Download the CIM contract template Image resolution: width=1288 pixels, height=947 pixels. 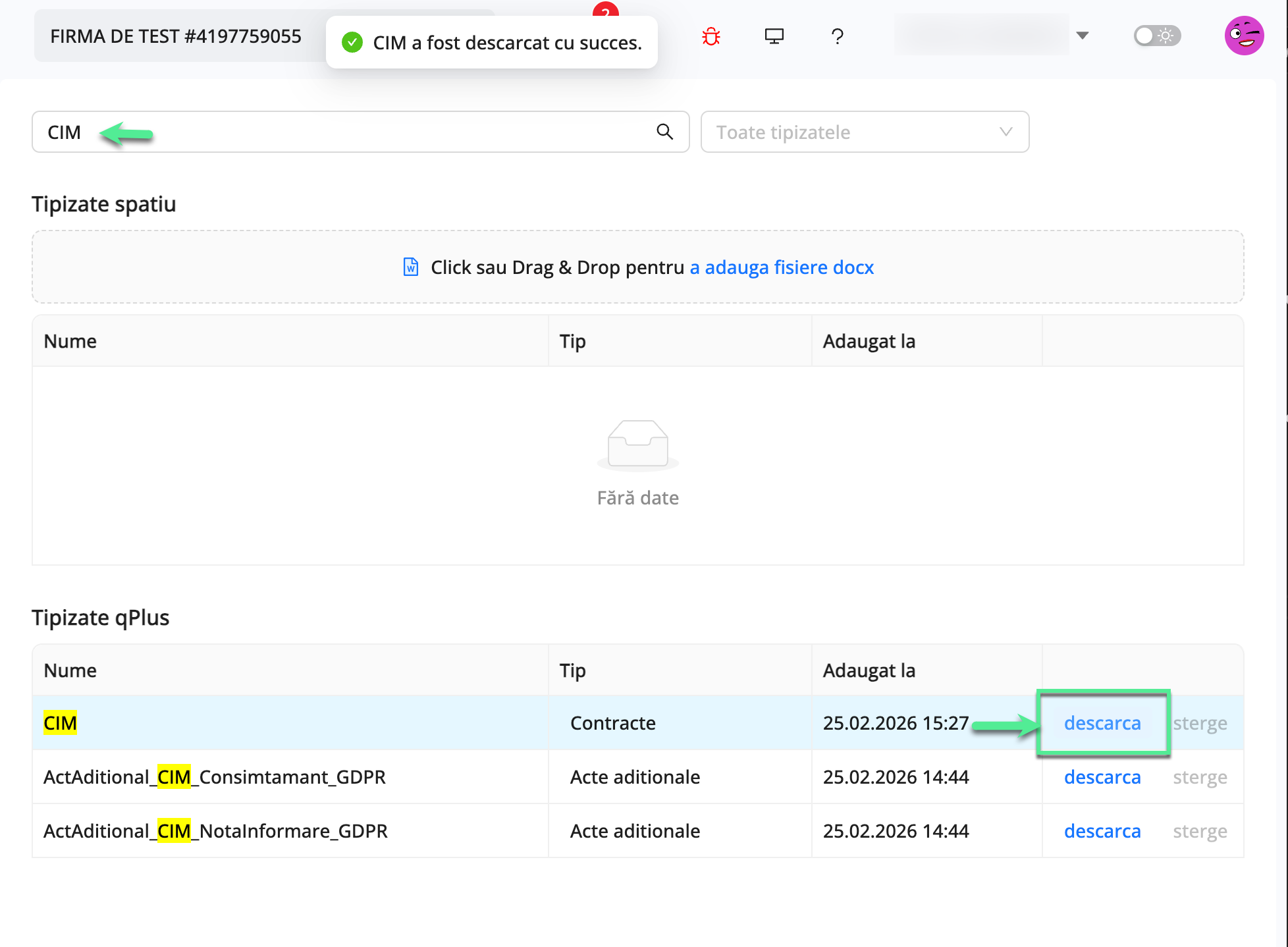[x=1102, y=723]
